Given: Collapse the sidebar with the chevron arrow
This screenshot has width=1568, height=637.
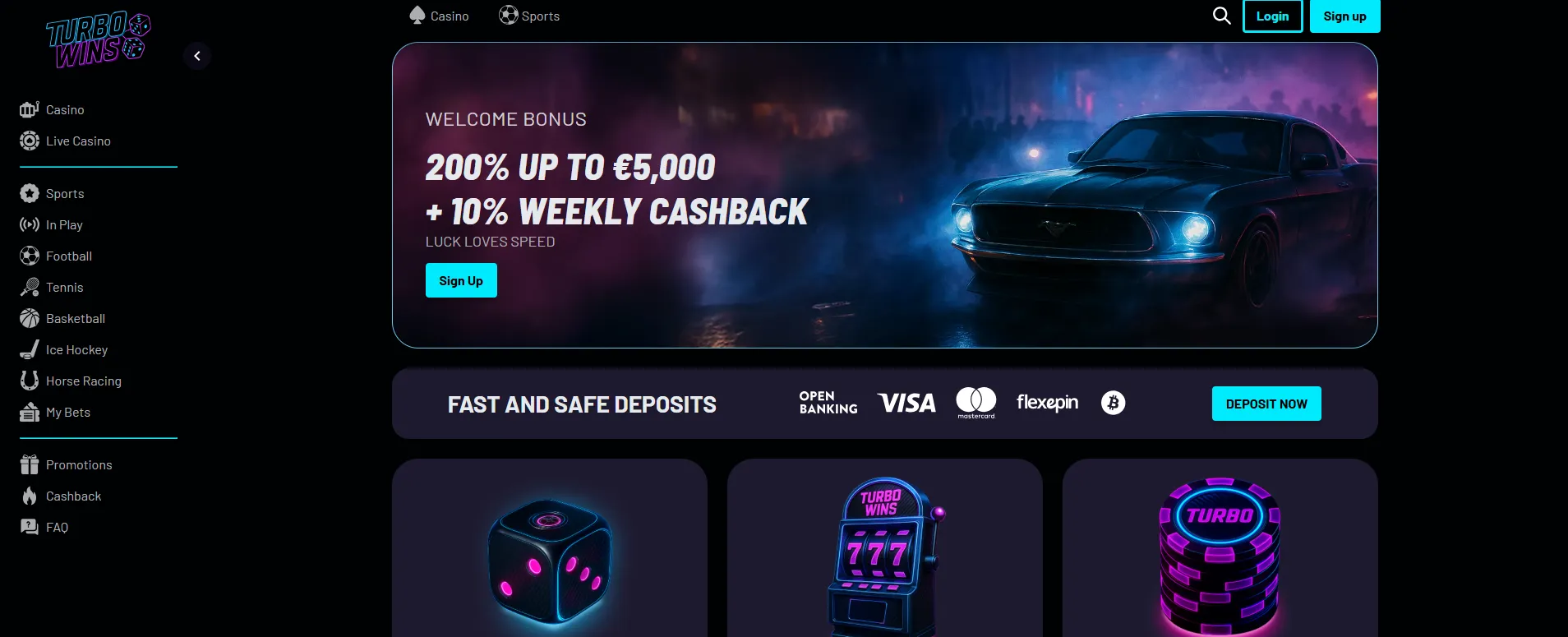Looking at the screenshot, I should click(197, 56).
